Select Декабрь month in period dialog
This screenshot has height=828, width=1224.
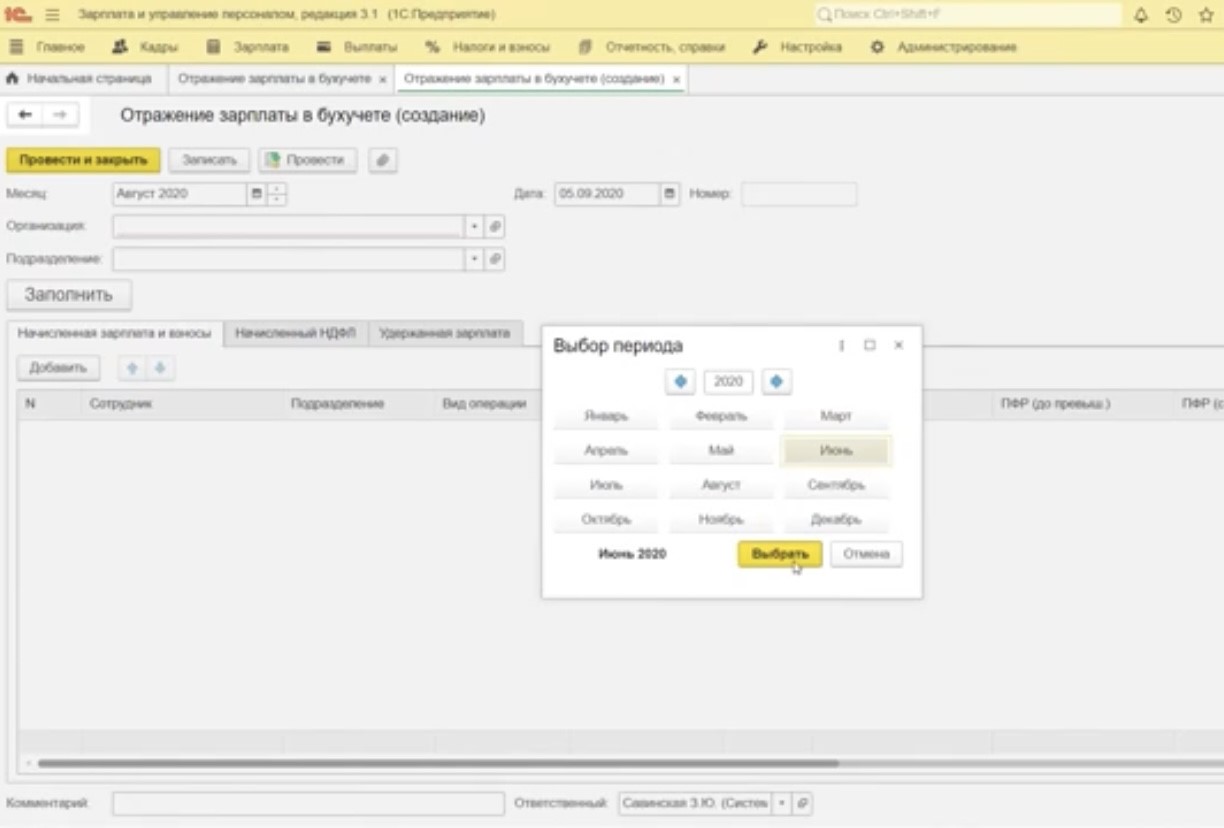point(835,519)
